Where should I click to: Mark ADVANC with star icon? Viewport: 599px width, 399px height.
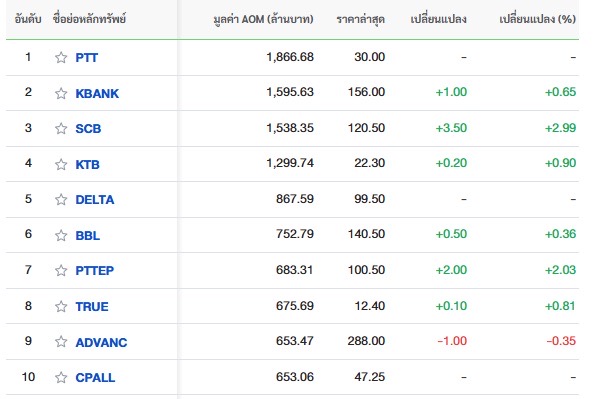61,341
